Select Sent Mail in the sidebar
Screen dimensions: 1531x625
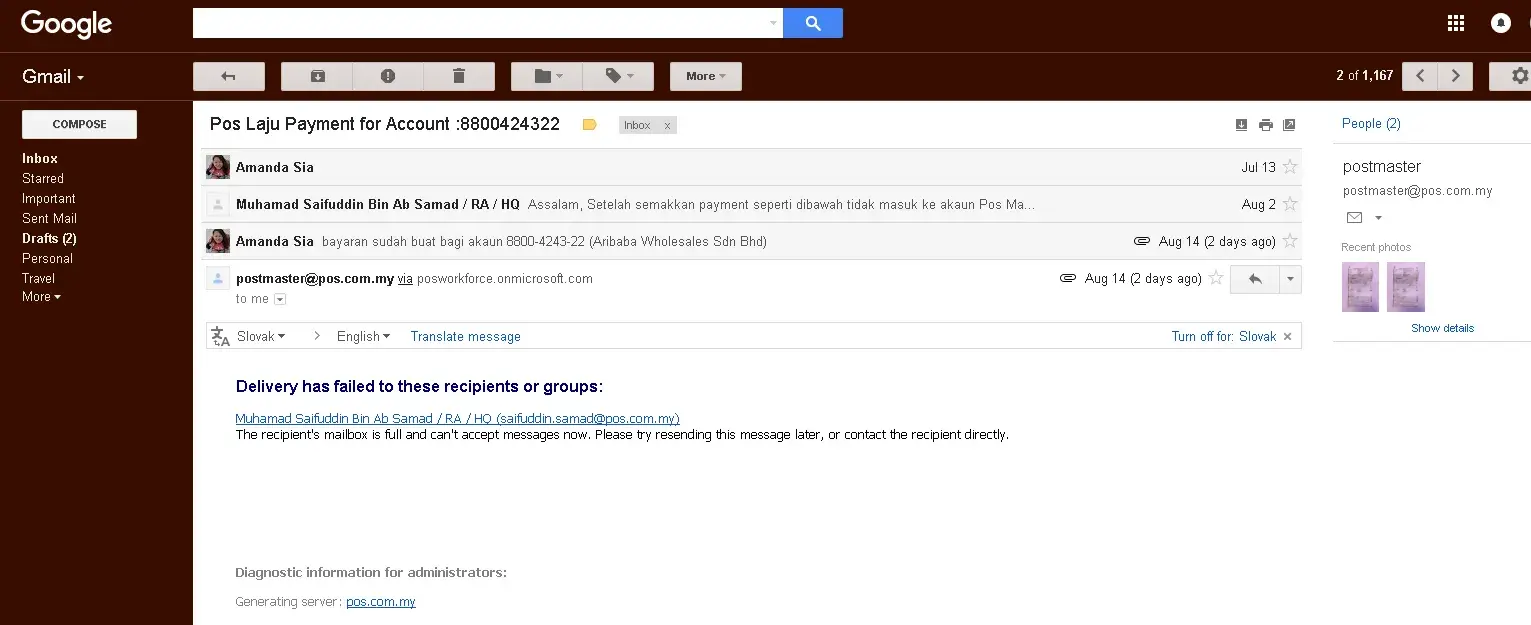click(x=49, y=218)
